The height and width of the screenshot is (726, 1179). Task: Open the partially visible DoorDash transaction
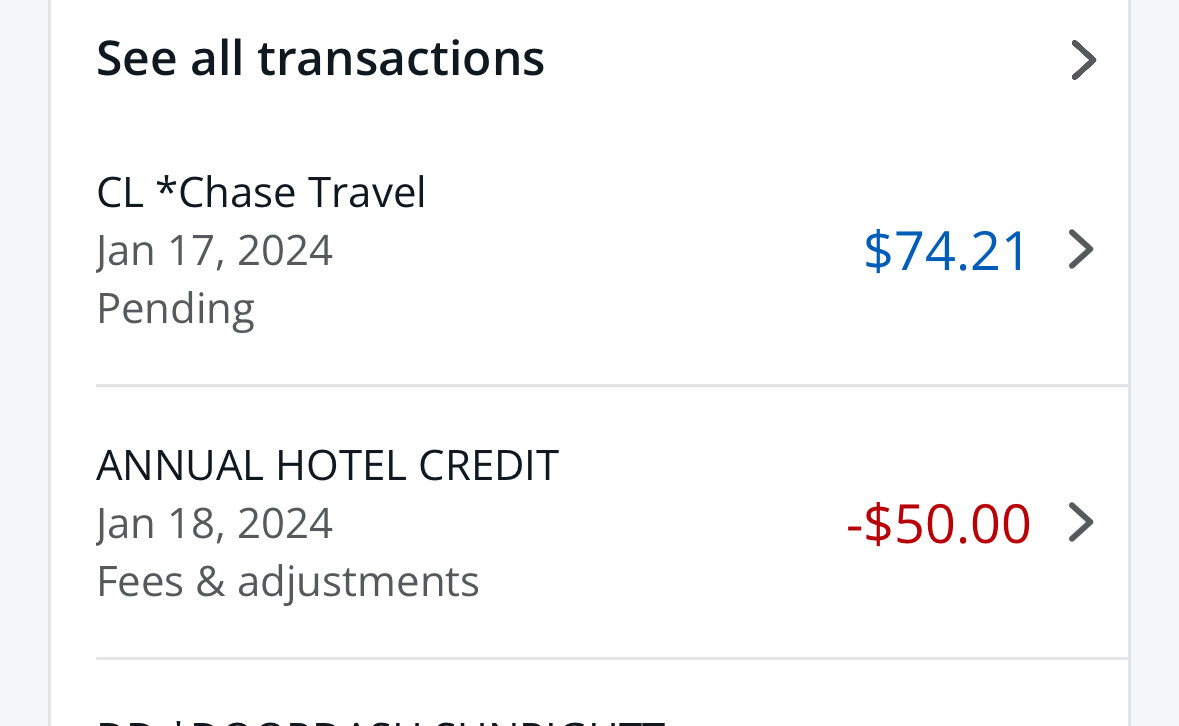point(380,718)
